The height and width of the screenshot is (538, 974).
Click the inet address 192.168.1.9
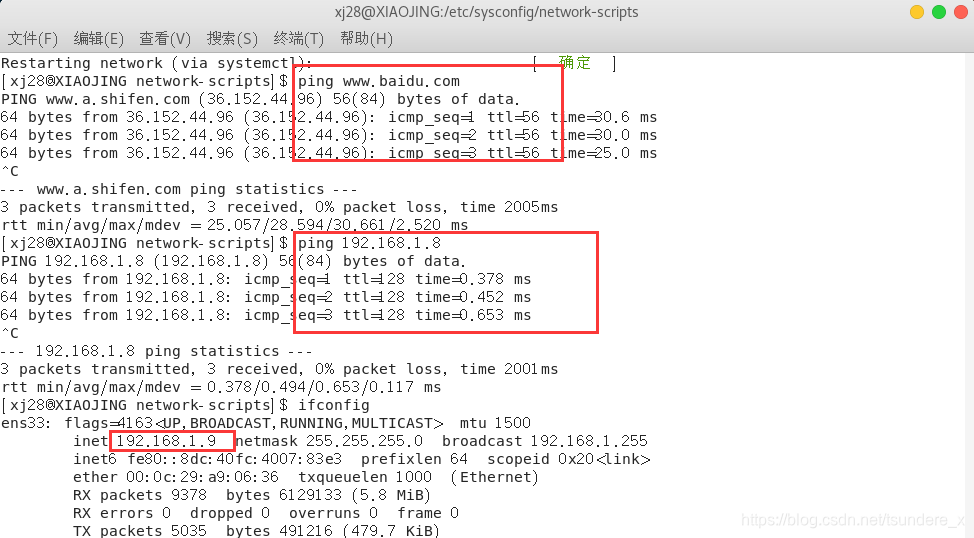click(x=166, y=442)
